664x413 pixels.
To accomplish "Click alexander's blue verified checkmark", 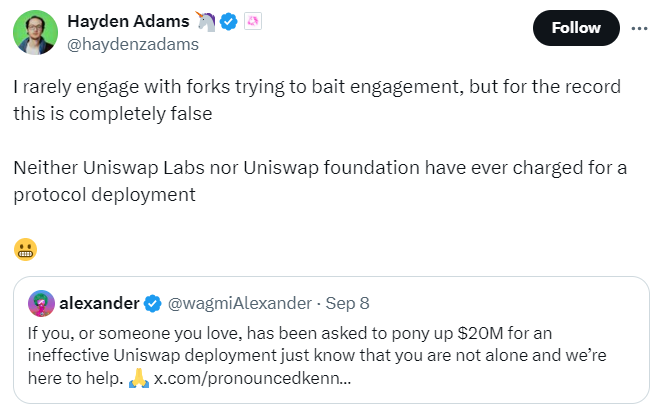I will (x=153, y=301).
